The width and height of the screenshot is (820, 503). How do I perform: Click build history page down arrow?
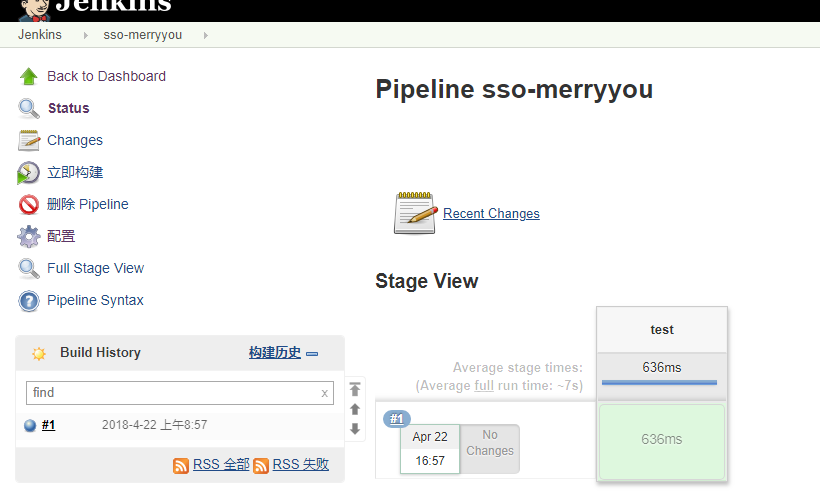(x=355, y=429)
